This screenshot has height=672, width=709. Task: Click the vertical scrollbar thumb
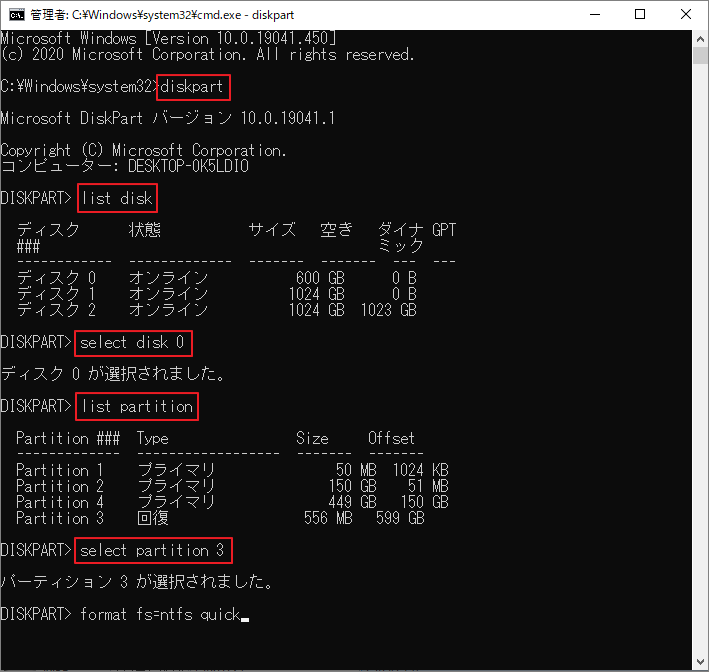point(700,56)
